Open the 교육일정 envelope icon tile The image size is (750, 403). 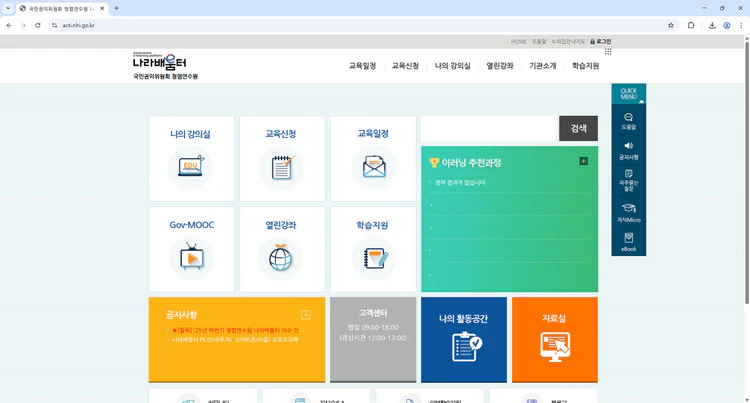[373, 158]
